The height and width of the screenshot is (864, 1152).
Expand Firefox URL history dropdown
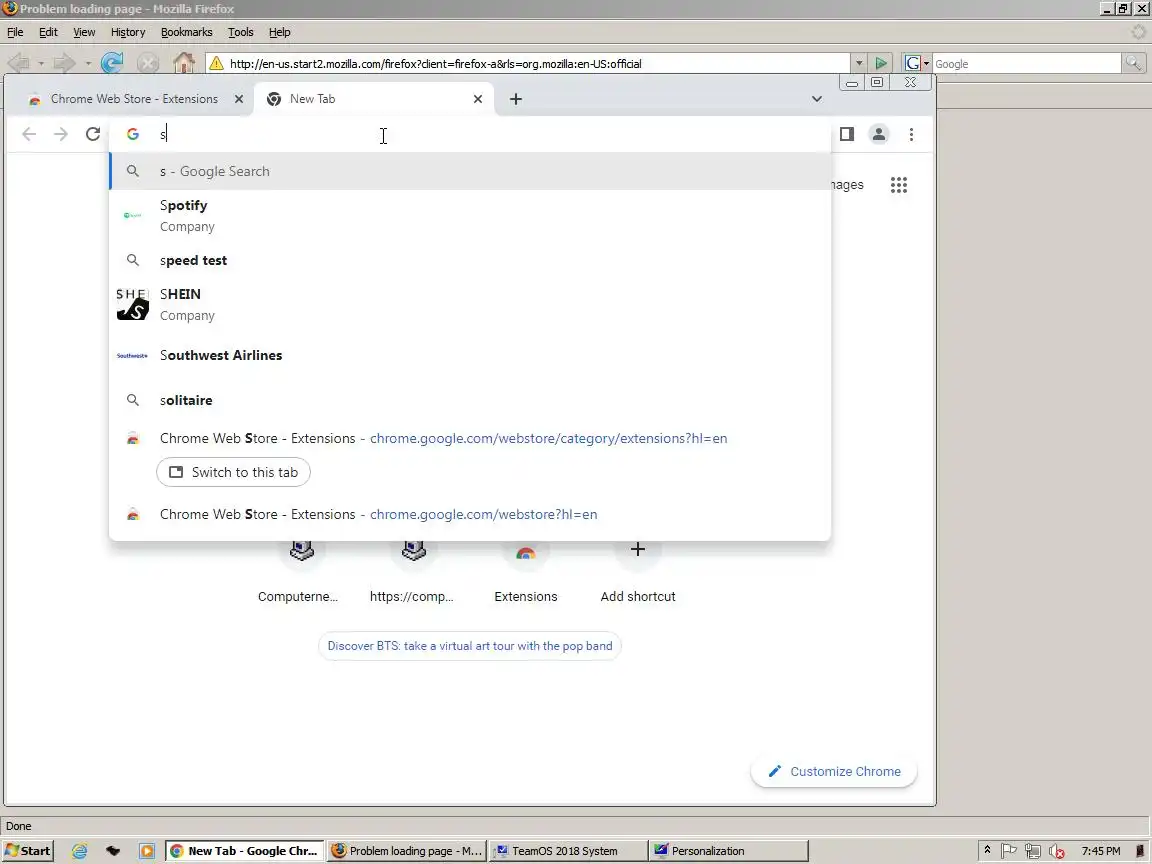click(x=858, y=63)
